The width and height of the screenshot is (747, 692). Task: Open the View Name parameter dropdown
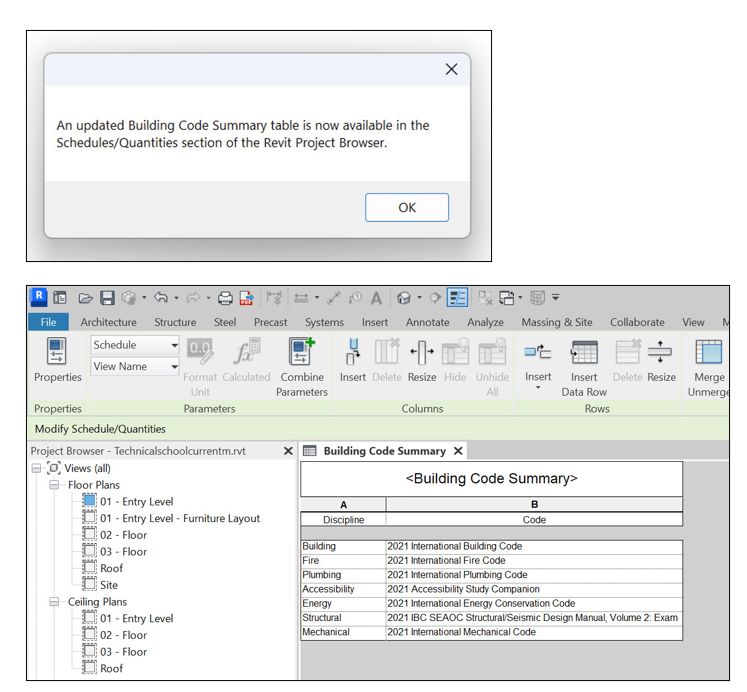point(135,366)
